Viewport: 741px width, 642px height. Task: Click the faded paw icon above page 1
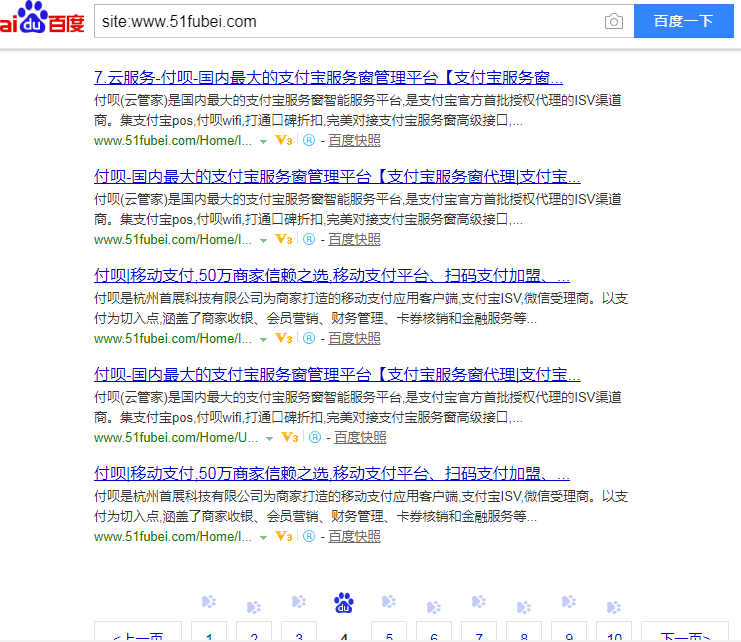pos(209,601)
